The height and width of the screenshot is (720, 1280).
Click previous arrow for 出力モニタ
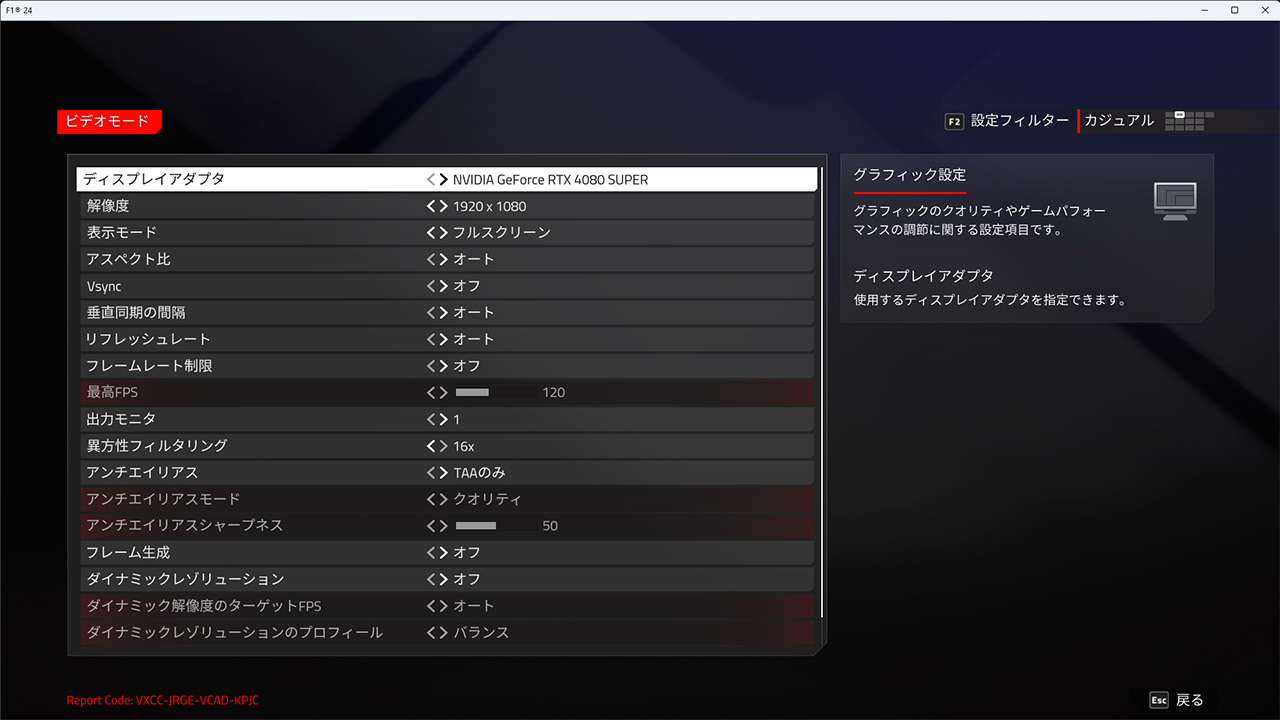coord(431,419)
